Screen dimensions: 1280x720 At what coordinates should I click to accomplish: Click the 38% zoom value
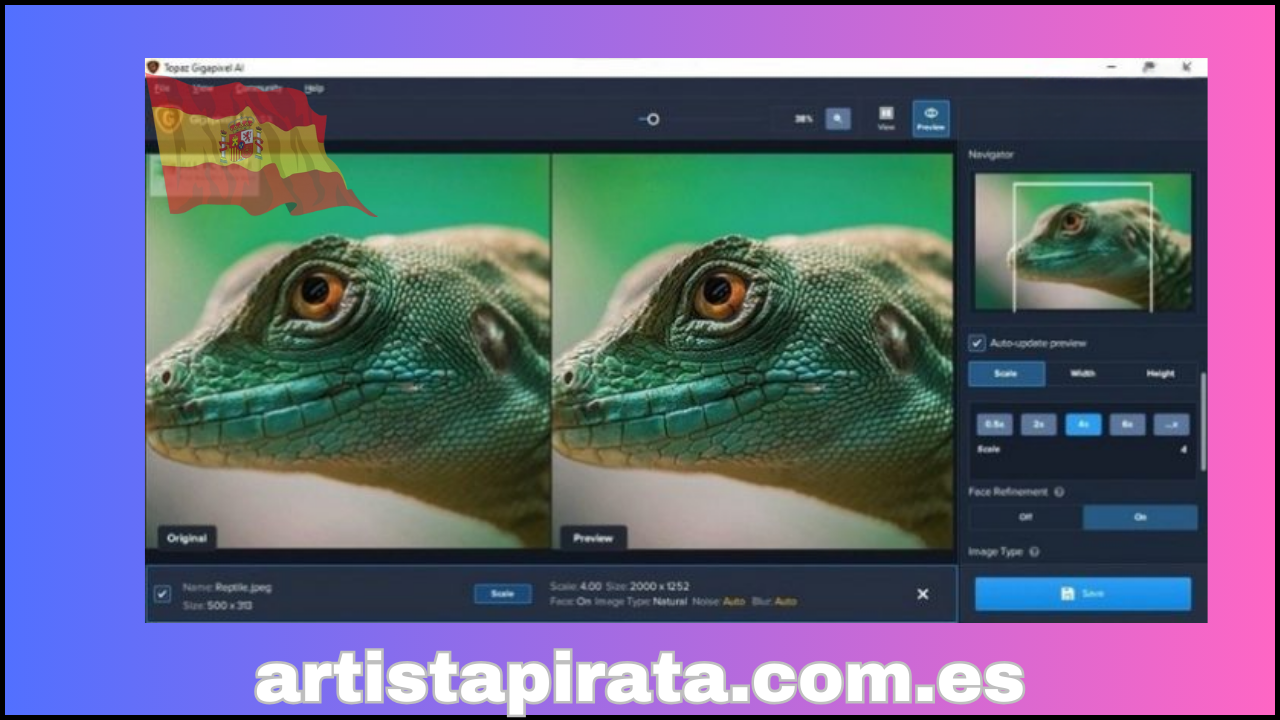tap(804, 119)
